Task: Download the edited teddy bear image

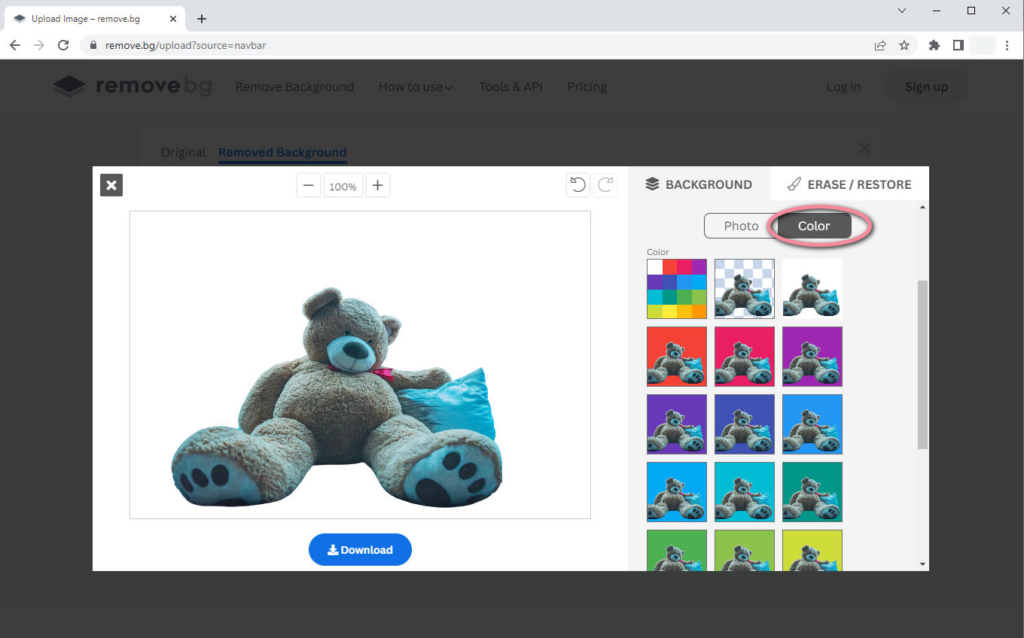Action: click(360, 550)
